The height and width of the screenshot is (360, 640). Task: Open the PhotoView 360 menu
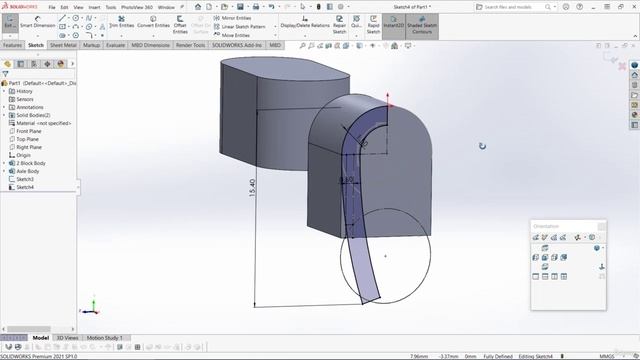tap(137, 7)
